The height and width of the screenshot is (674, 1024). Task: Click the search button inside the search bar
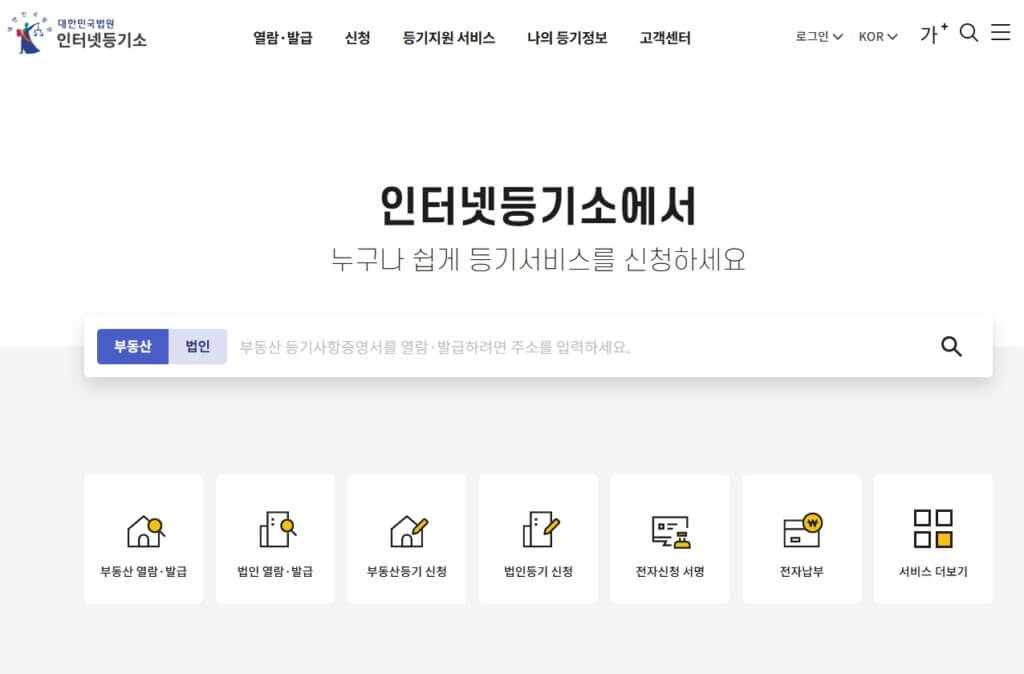[x=949, y=346]
